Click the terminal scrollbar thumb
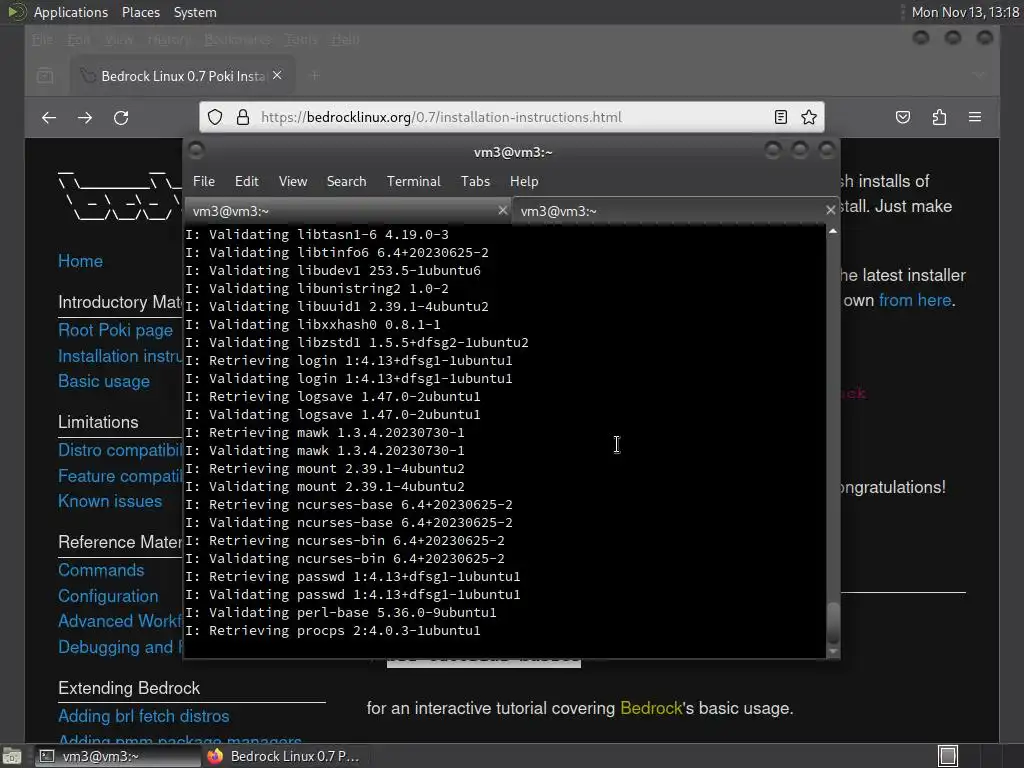Viewport: 1024px width, 768px height. 833,624
